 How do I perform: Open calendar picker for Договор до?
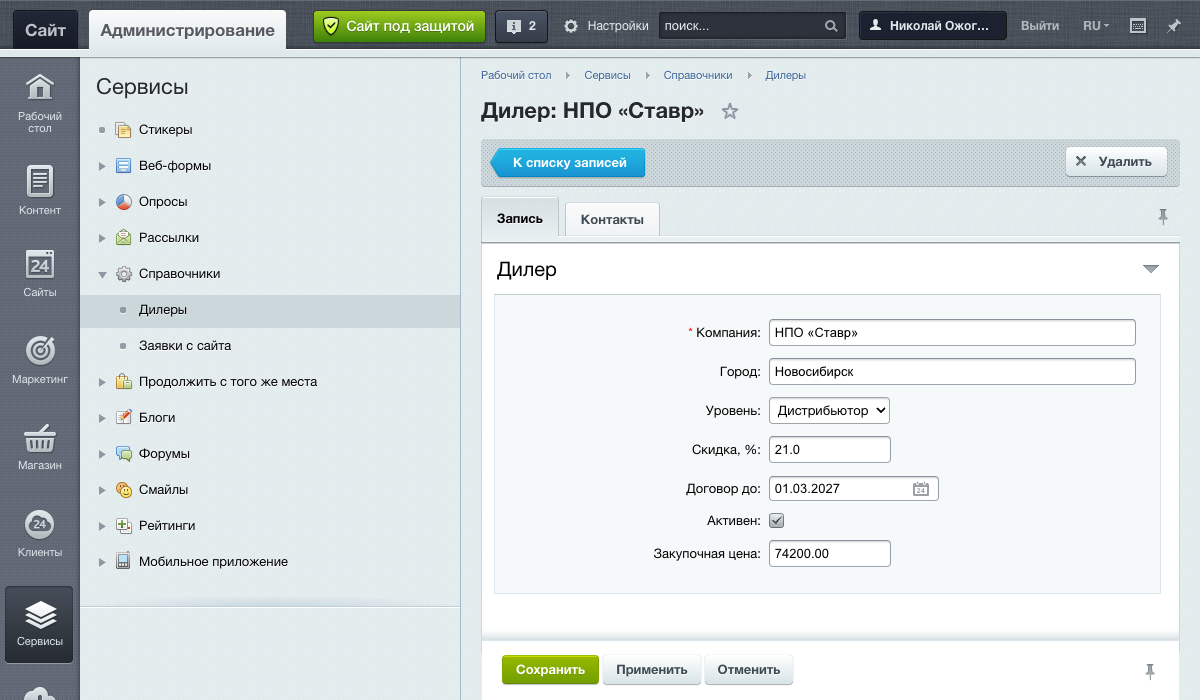(921, 489)
